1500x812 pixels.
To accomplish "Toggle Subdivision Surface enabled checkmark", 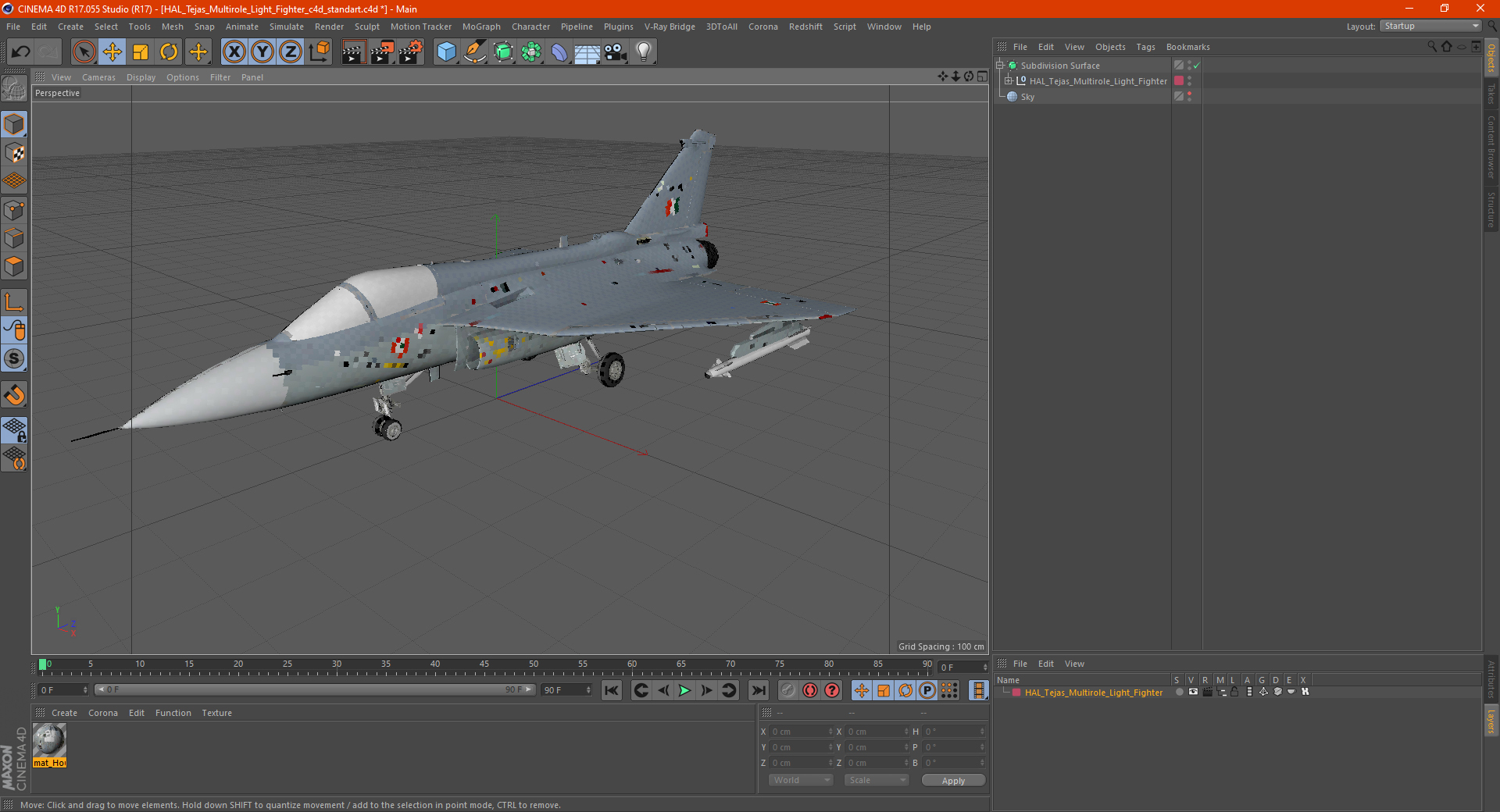I will click(1196, 66).
